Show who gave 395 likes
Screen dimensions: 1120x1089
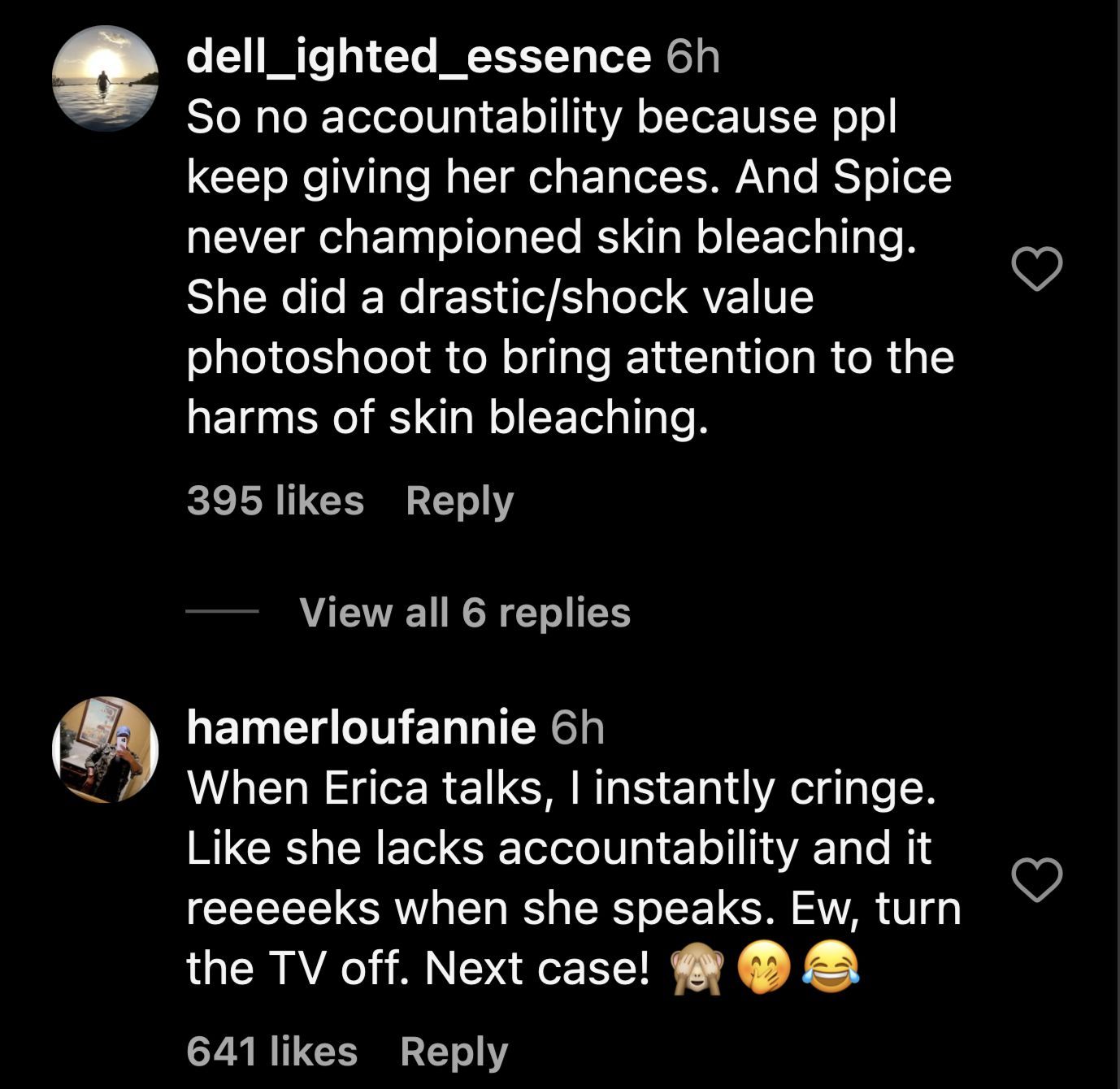coord(275,501)
